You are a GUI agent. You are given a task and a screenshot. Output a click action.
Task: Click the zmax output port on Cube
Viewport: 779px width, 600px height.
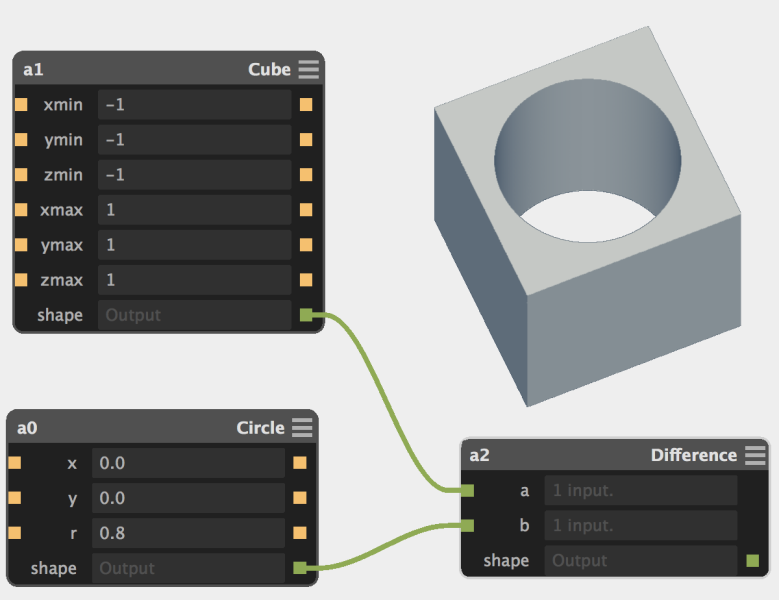point(306,280)
